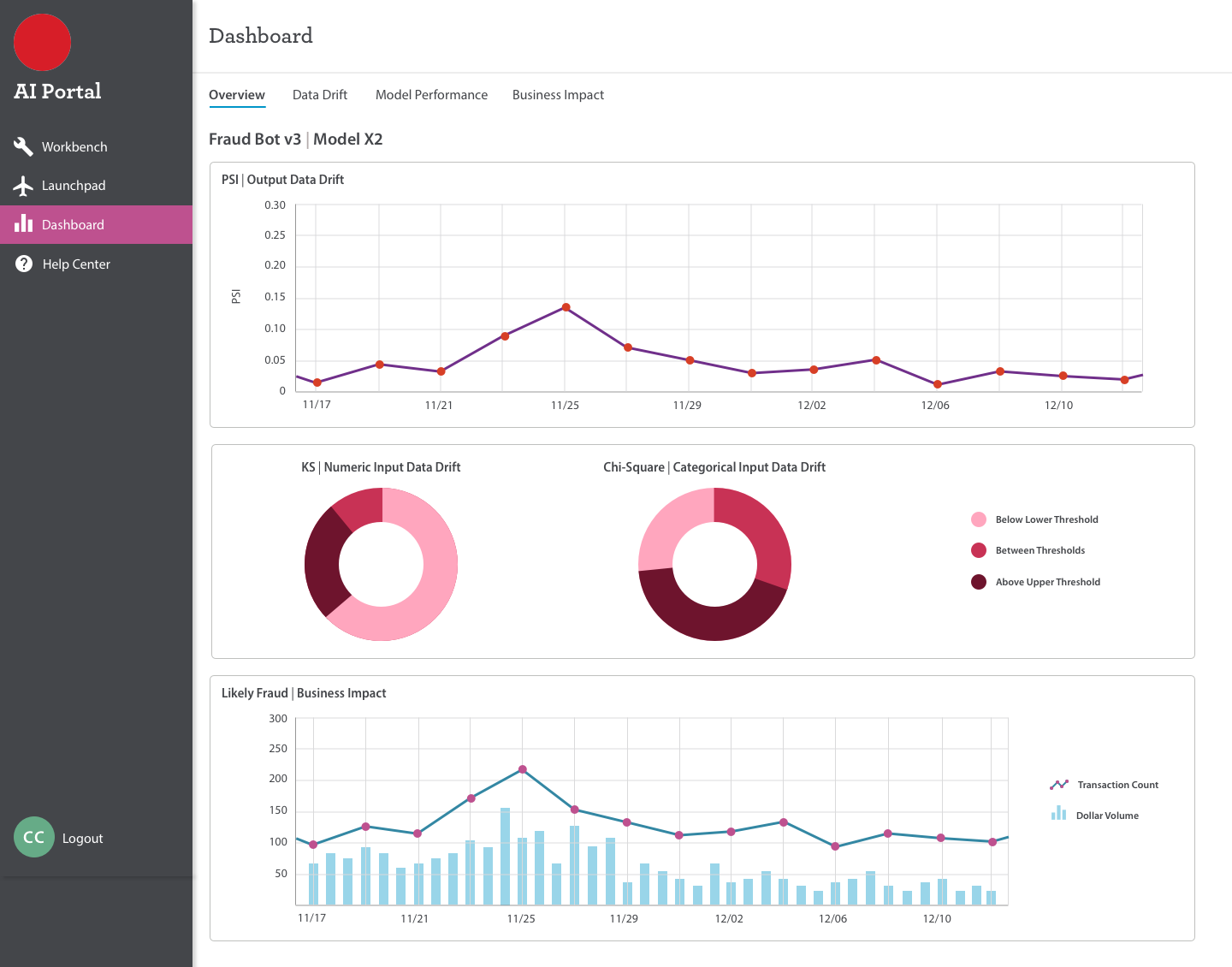Open the Model Performance tab
The image size is (1232, 967).
pos(431,95)
